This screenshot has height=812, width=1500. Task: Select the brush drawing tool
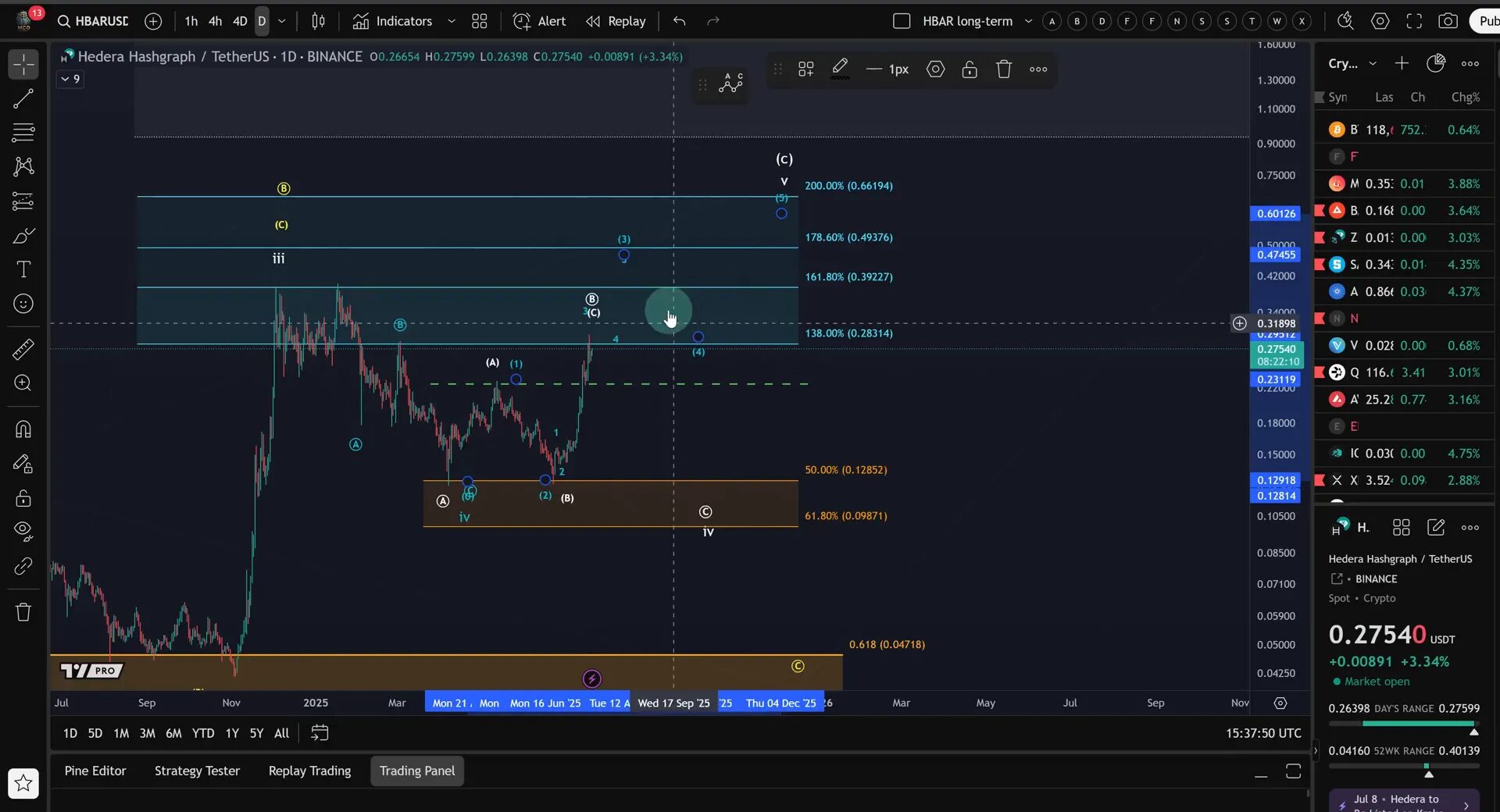point(24,235)
